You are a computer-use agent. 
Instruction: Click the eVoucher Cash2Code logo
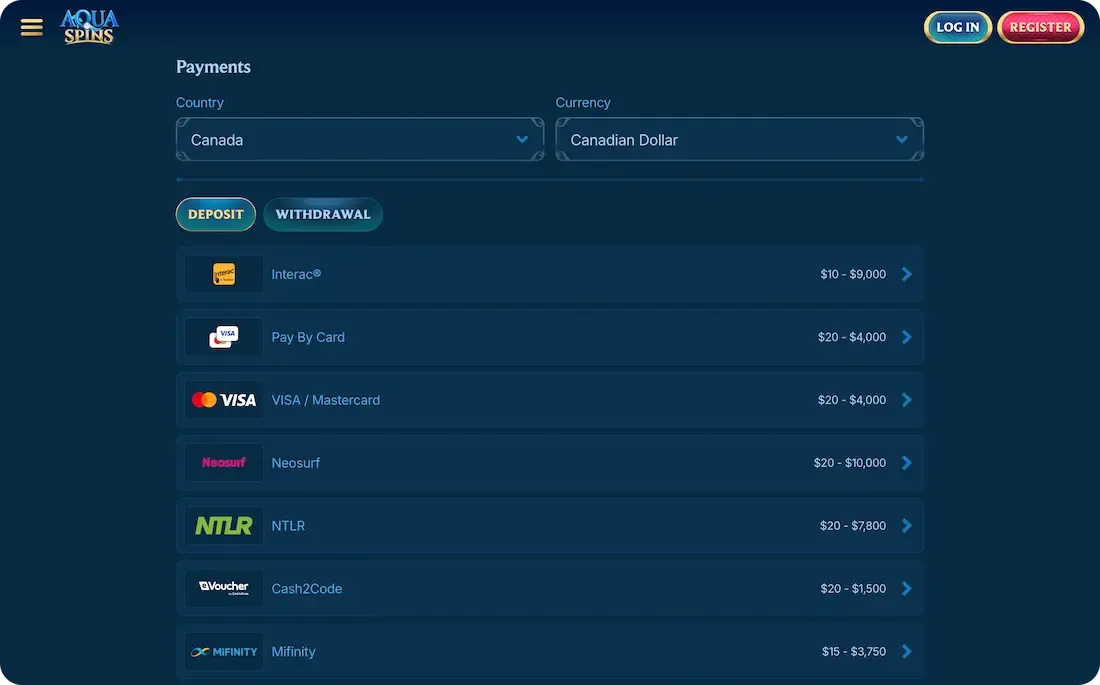224,588
